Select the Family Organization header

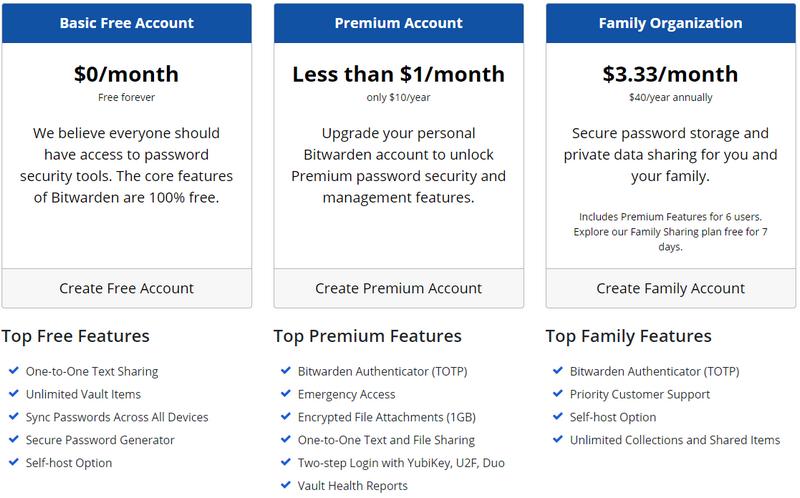pyautogui.click(x=670, y=23)
